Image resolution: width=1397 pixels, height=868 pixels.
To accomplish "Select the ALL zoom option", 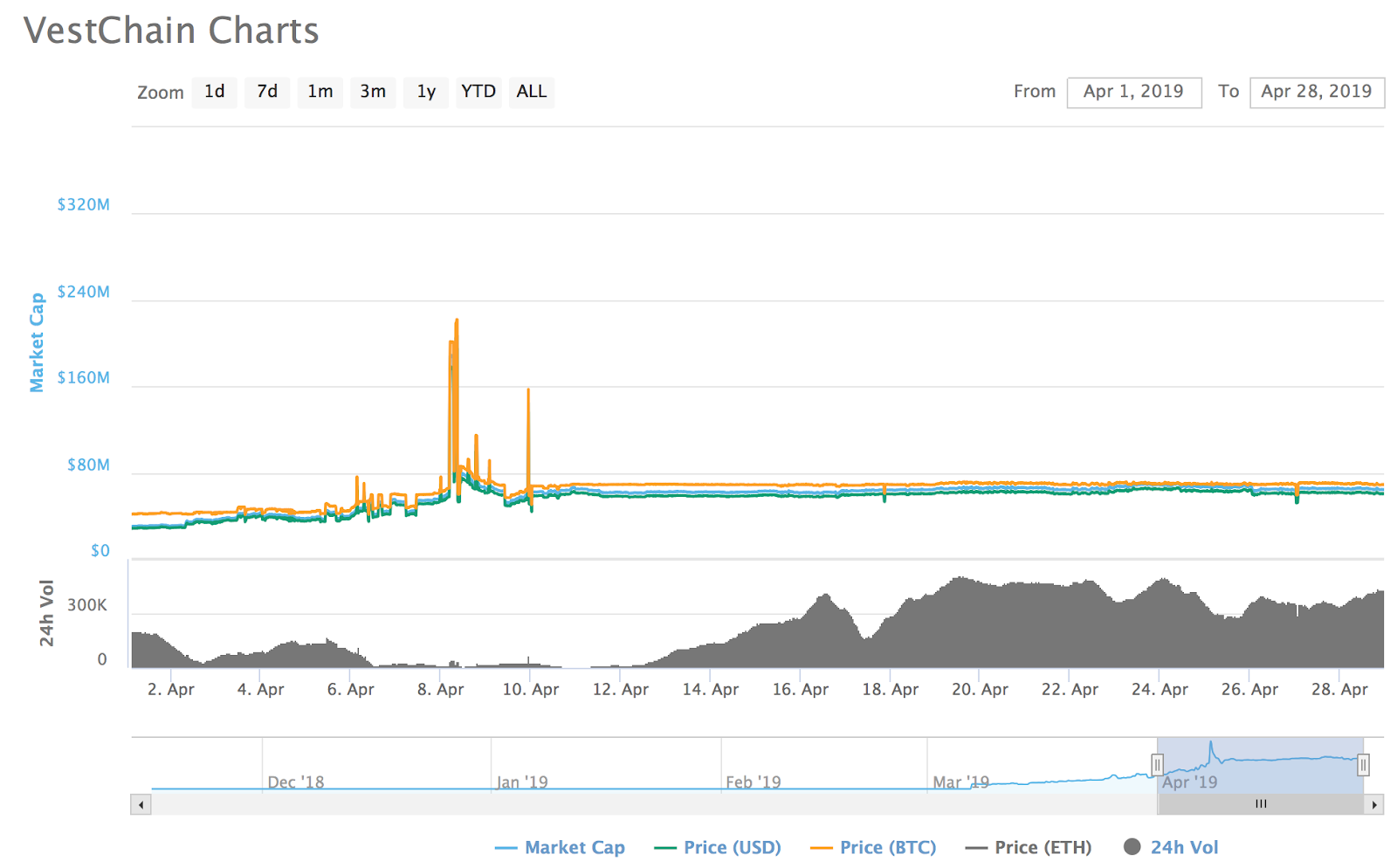I will tap(532, 92).
